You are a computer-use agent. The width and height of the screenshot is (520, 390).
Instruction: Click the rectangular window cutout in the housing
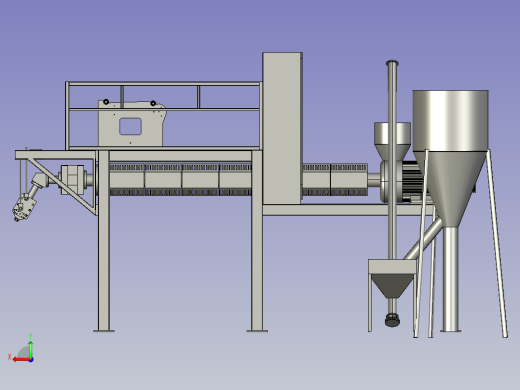[x=130, y=126]
